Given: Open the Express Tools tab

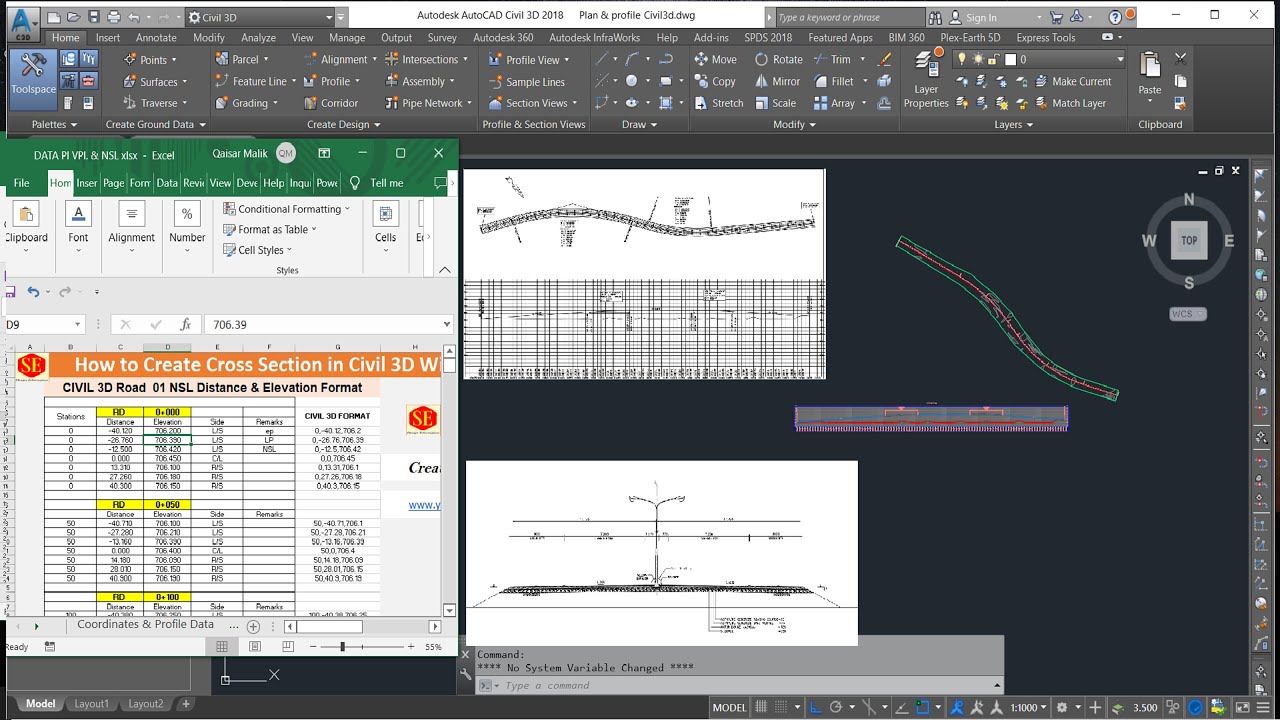Looking at the screenshot, I should point(1046,38).
